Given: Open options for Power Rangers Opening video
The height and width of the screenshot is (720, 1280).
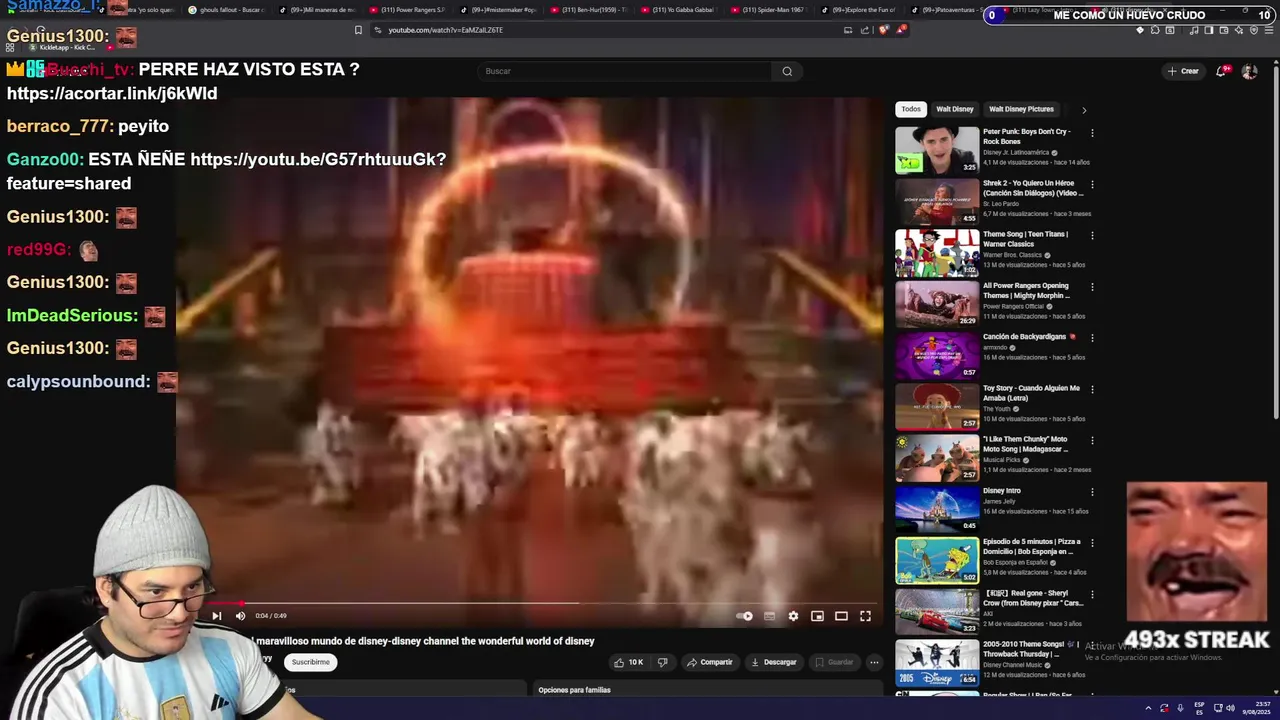Looking at the screenshot, I should pyautogui.click(x=1092, y=286).
